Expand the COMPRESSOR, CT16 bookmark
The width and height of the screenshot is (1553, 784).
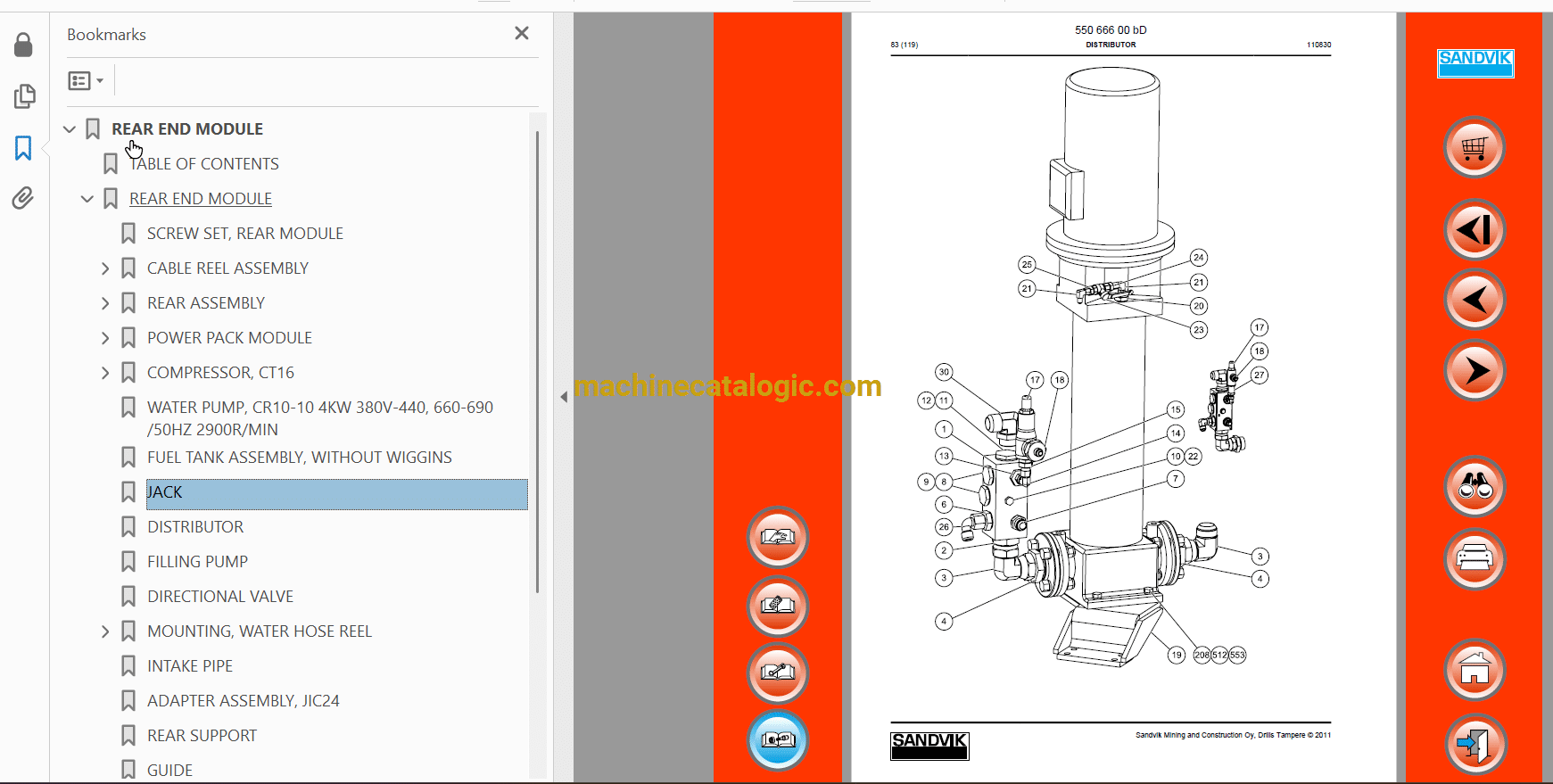tap(105, 373)
